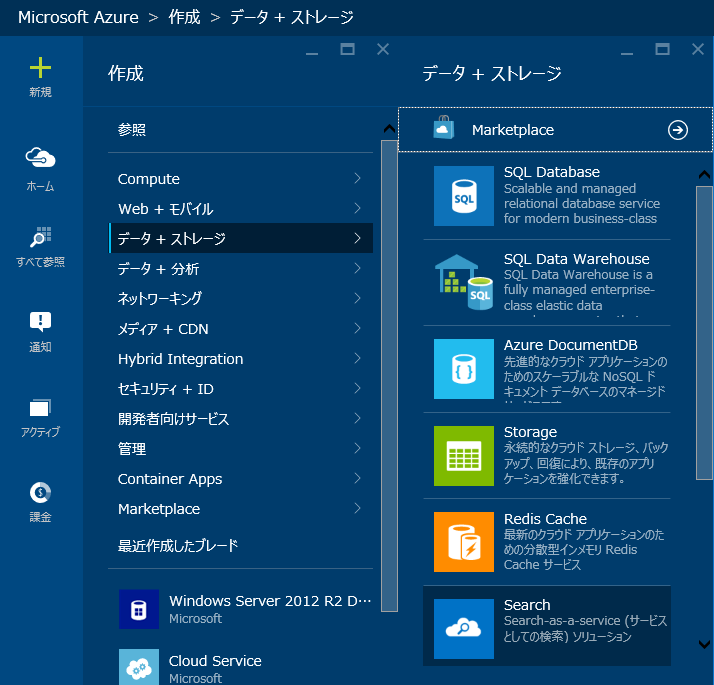714x685 pixels.
Task: Click the green plus 新規 icon
Action: pos(40,68)
